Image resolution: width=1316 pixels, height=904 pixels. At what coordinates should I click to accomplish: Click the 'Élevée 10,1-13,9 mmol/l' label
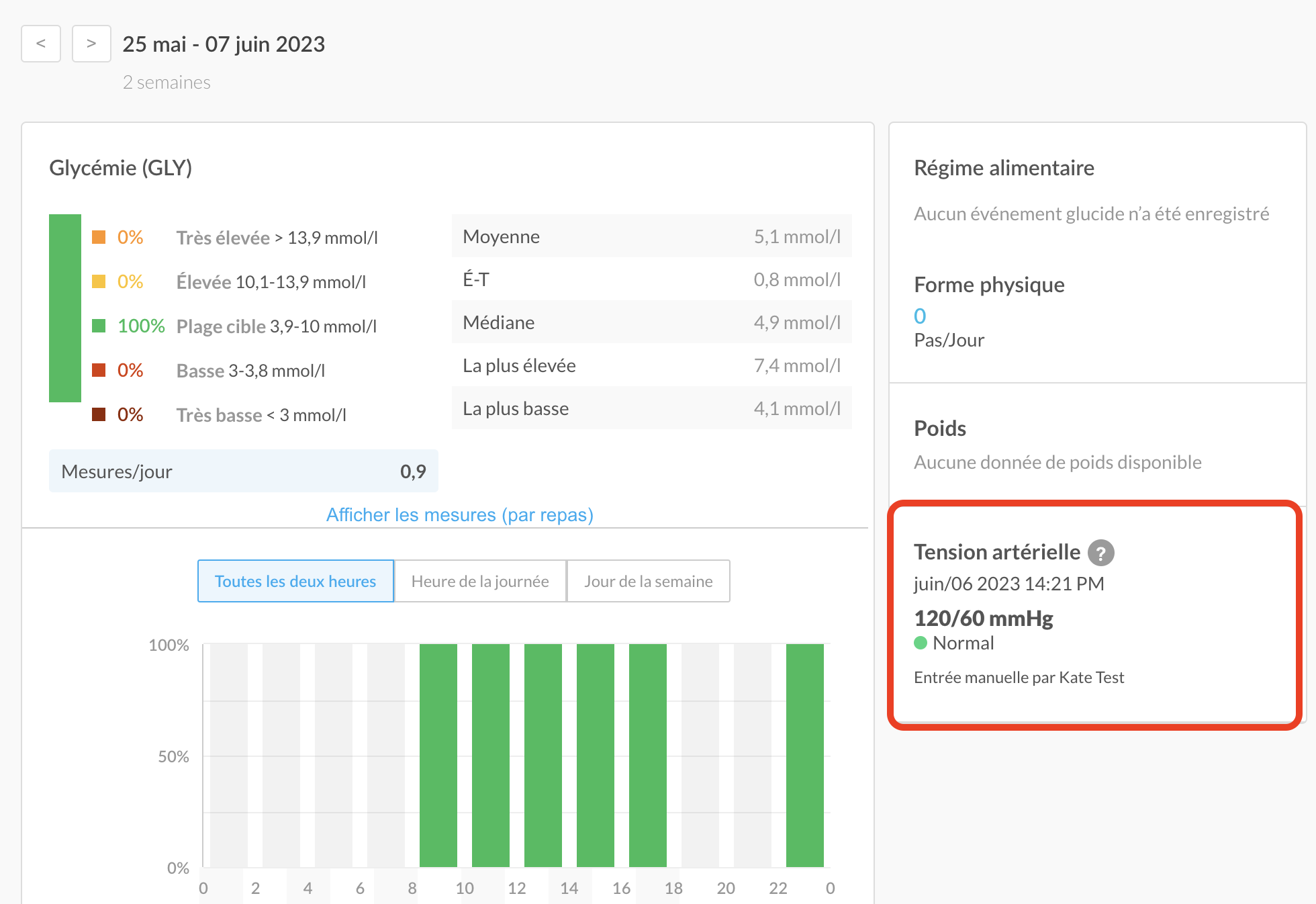click(x=271, y=282)
